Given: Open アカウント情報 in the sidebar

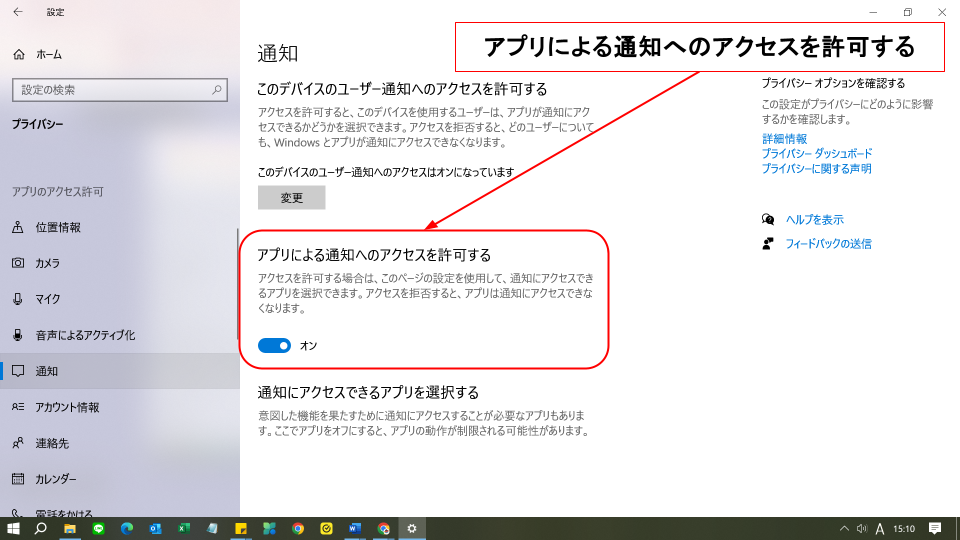Looking at the screenshot, I should 66,407.
